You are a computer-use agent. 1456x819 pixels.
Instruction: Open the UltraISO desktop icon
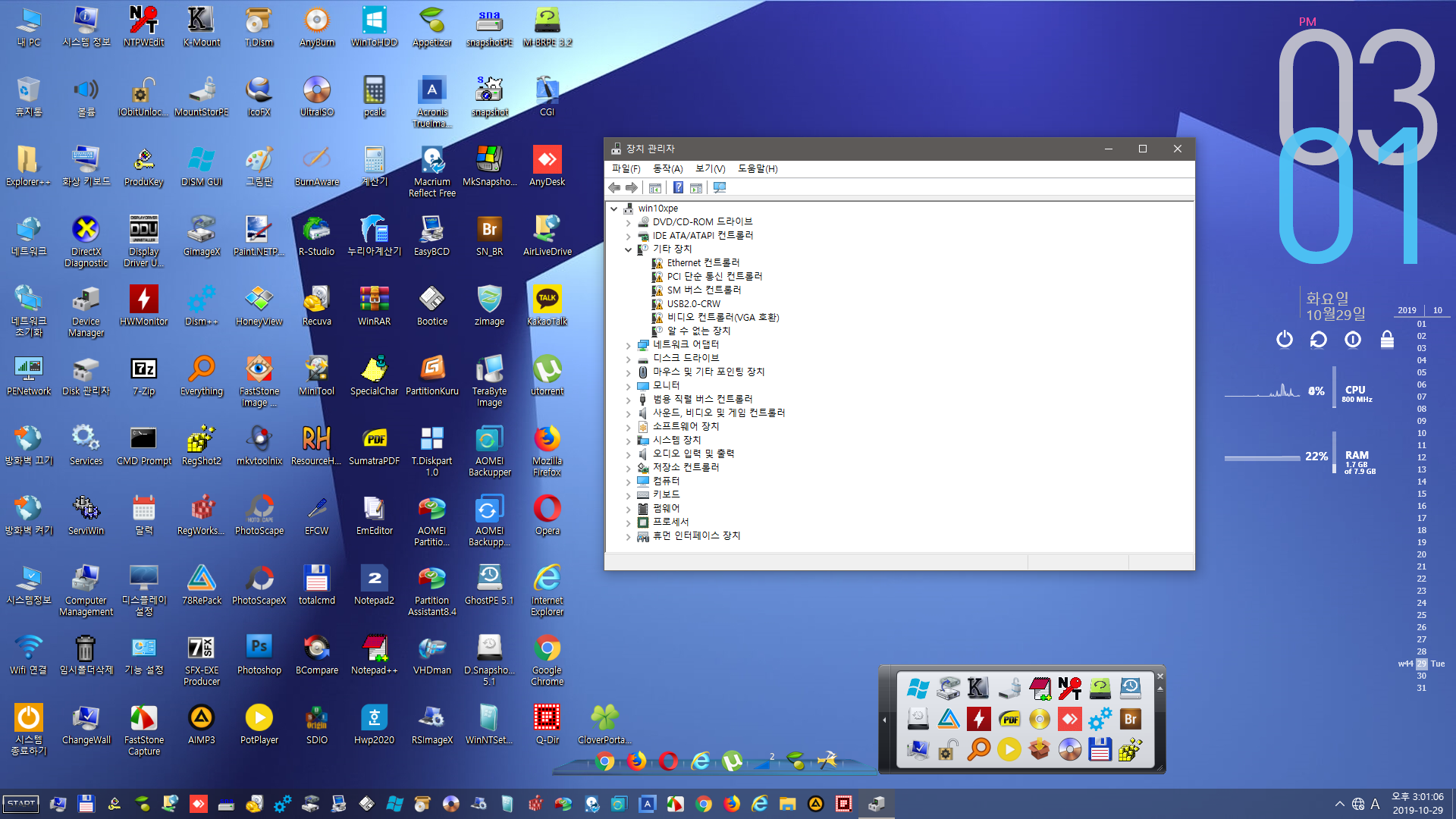coord(316,96)
